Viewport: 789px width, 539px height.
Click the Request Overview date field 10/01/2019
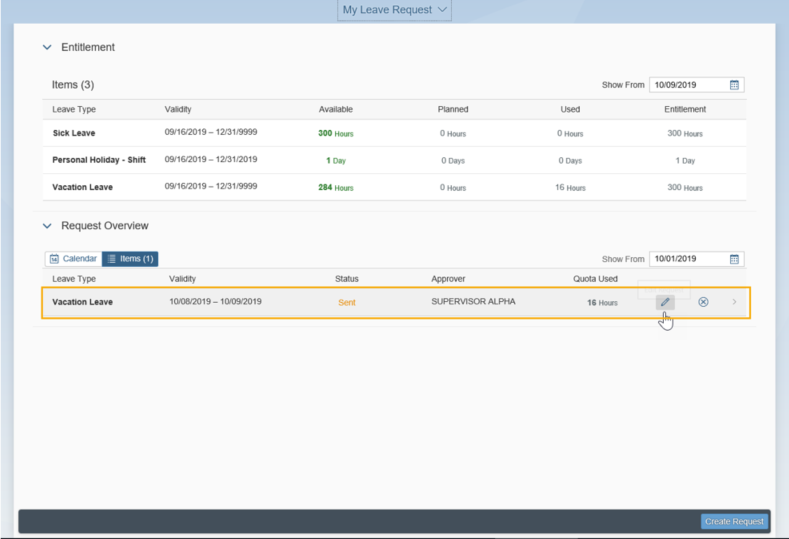(x=687, y=259)
